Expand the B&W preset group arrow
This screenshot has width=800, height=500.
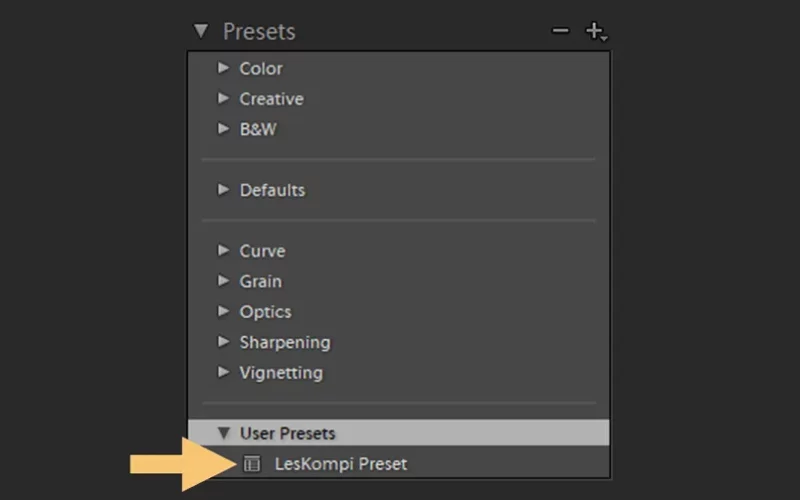click(223, 129)
